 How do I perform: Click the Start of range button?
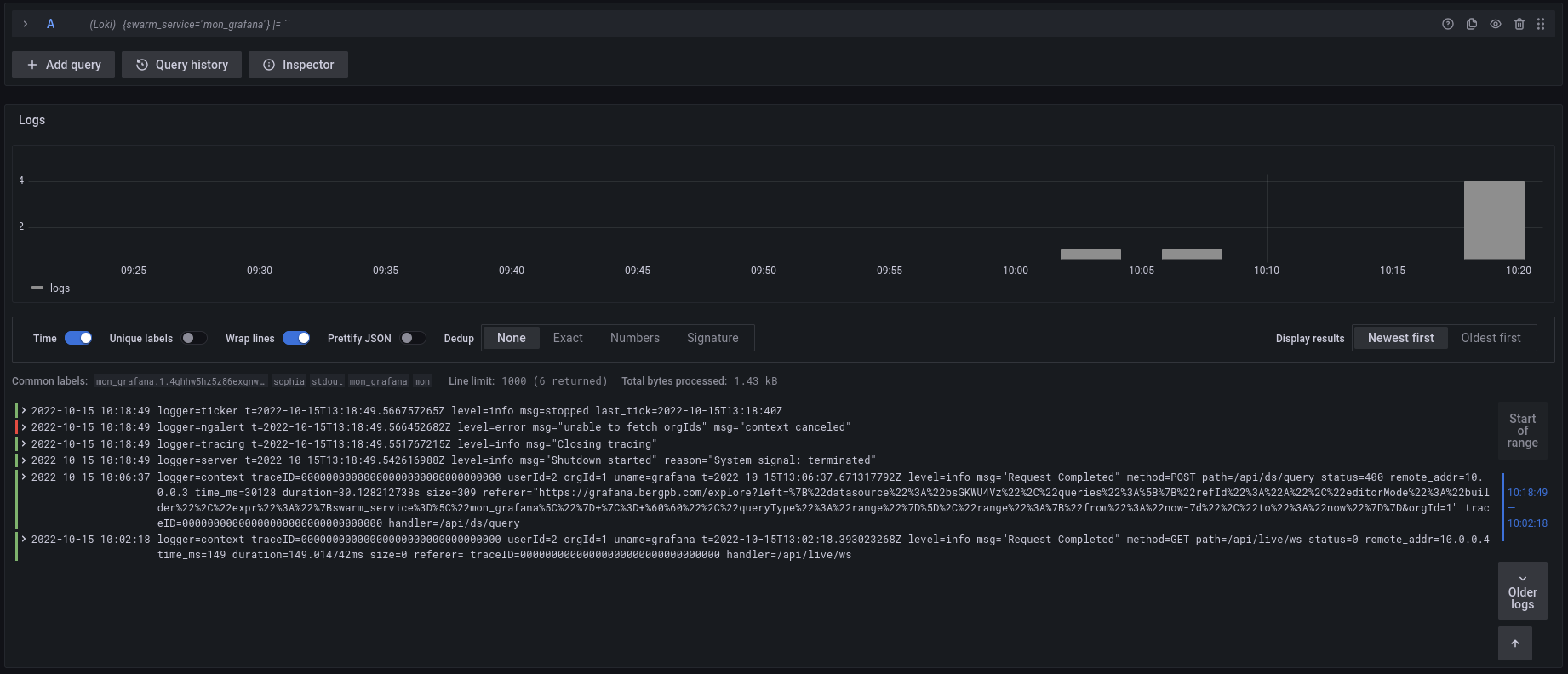pos(1522,431)
